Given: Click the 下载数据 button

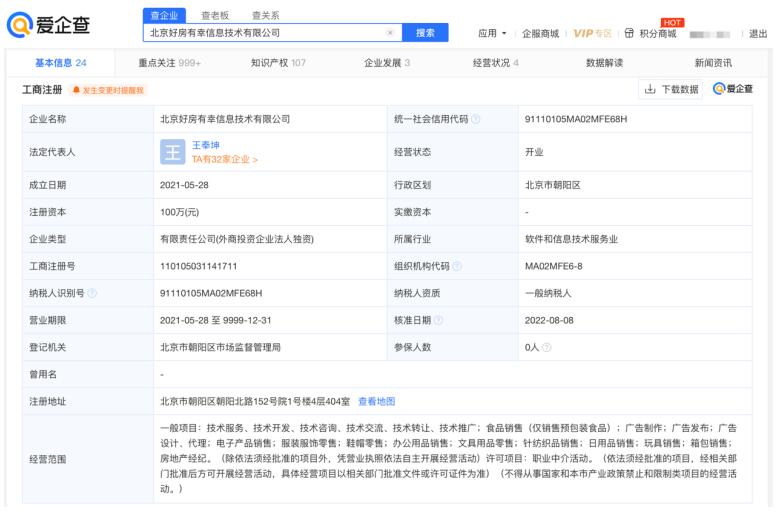Looking at the screenshot, I should pos(670,90).
